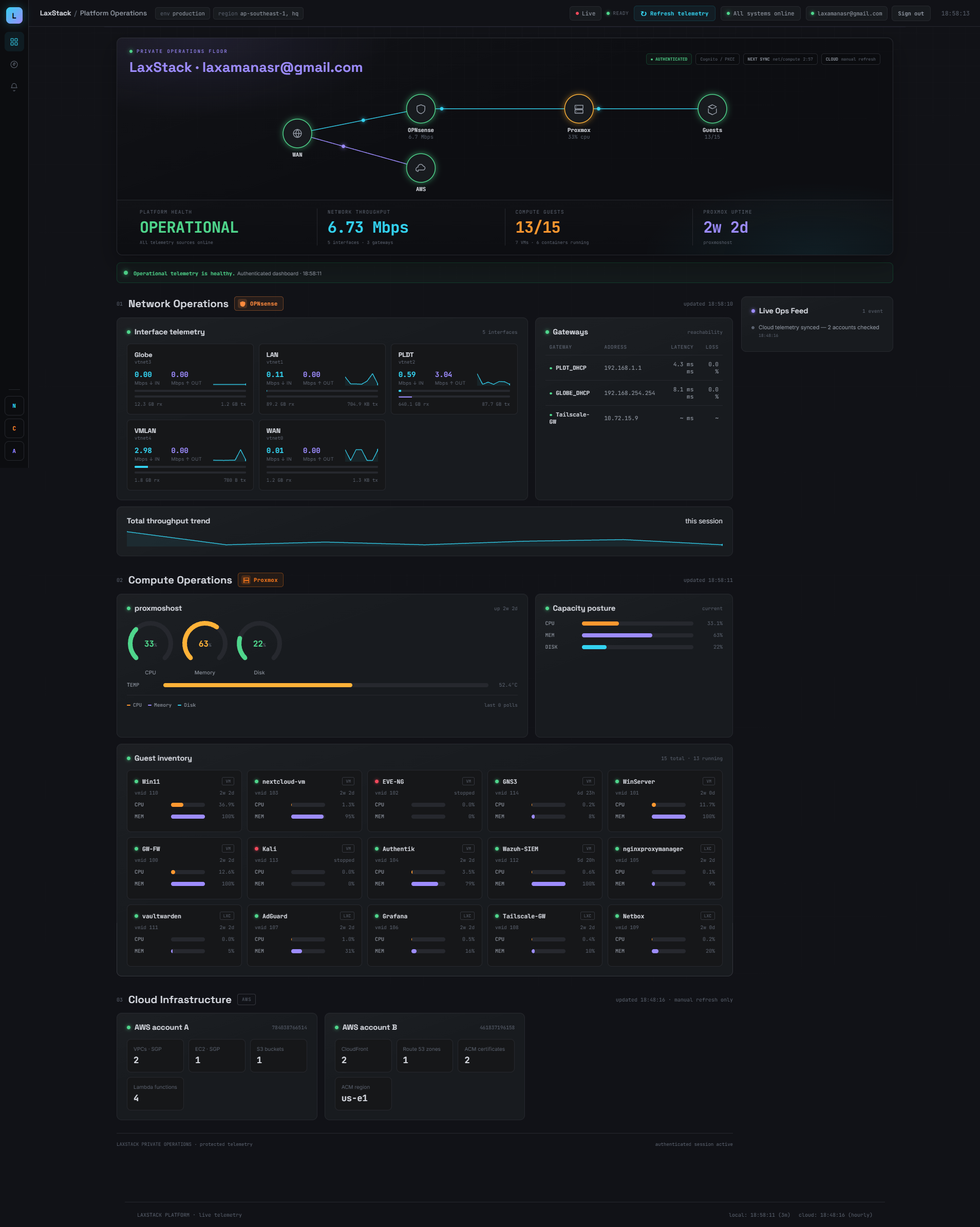Open the PLDT interface card

coord(454,379)
